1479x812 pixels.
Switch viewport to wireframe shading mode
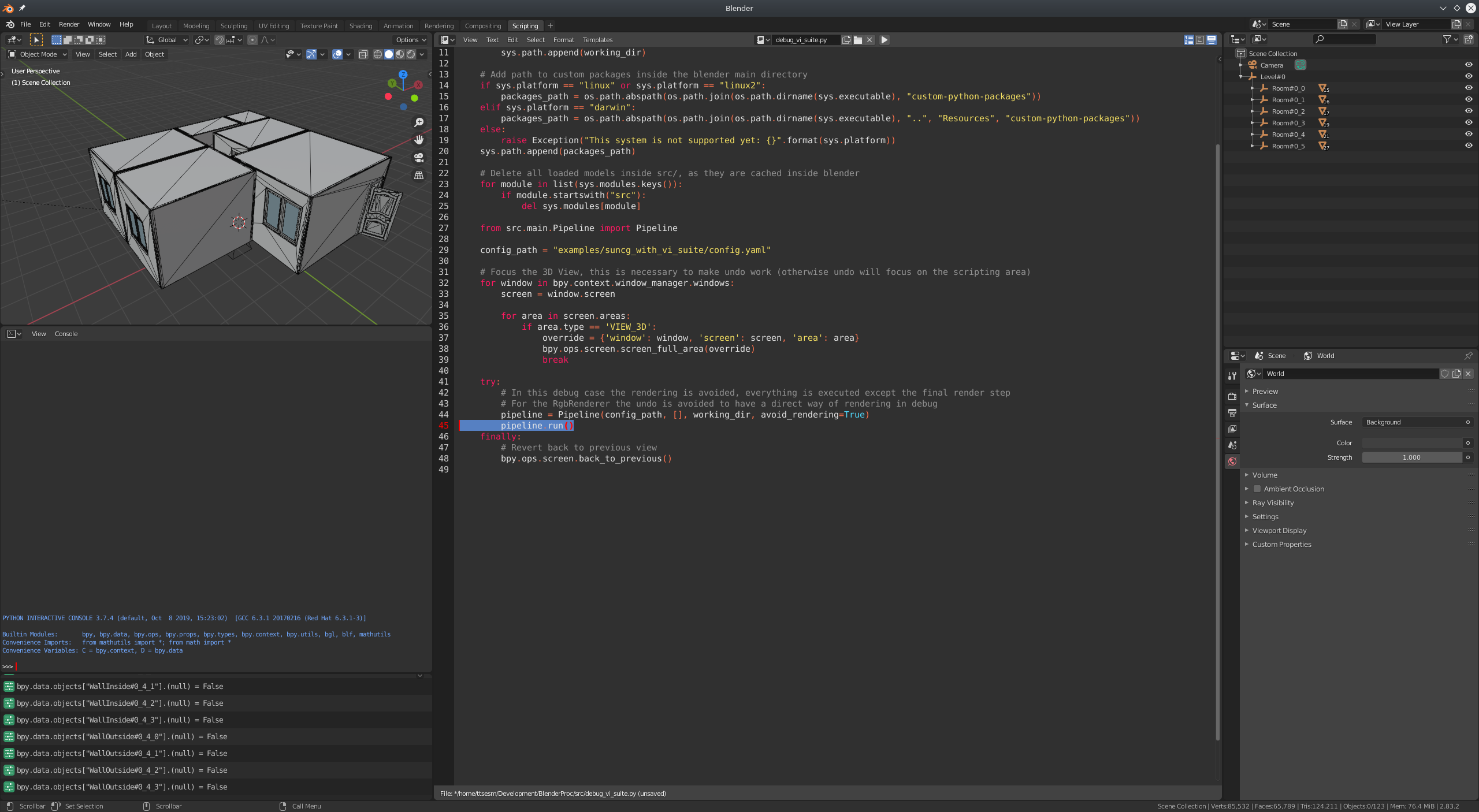[x=377, y=54]
